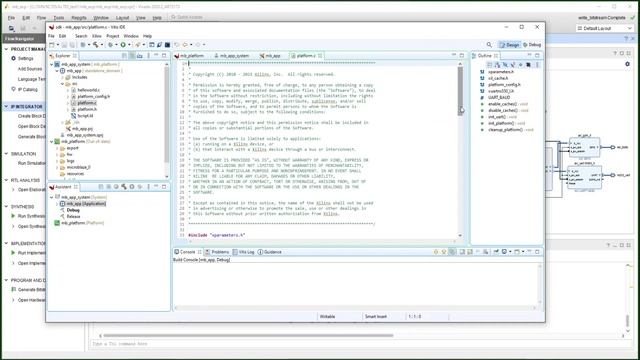Expand mb_app [Application] in Assistant
Image resolution: width=640 pixels, height=360 pixels.
tap(57, 204)
